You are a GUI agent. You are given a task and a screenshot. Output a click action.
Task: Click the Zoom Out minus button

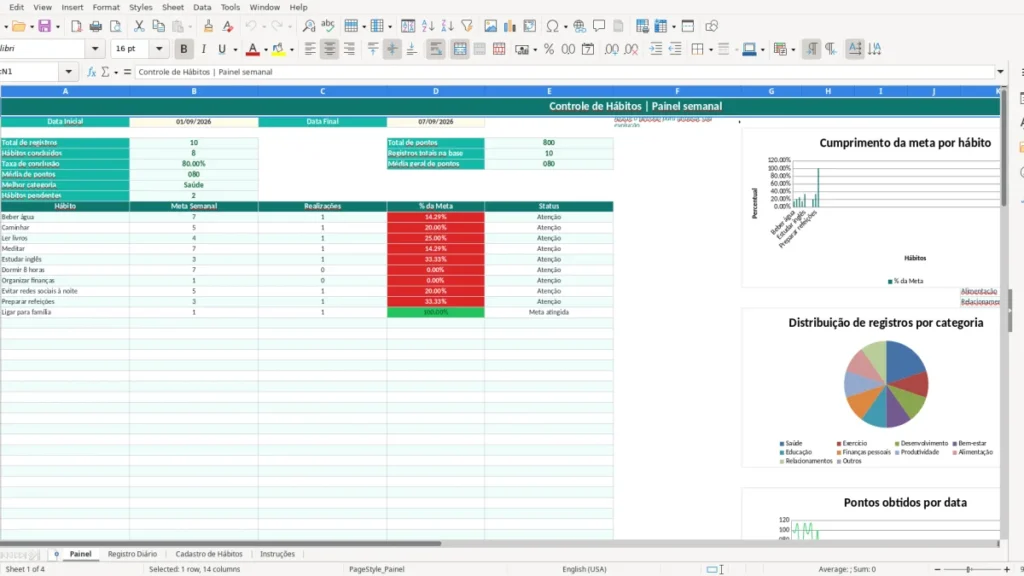point(937,569)
